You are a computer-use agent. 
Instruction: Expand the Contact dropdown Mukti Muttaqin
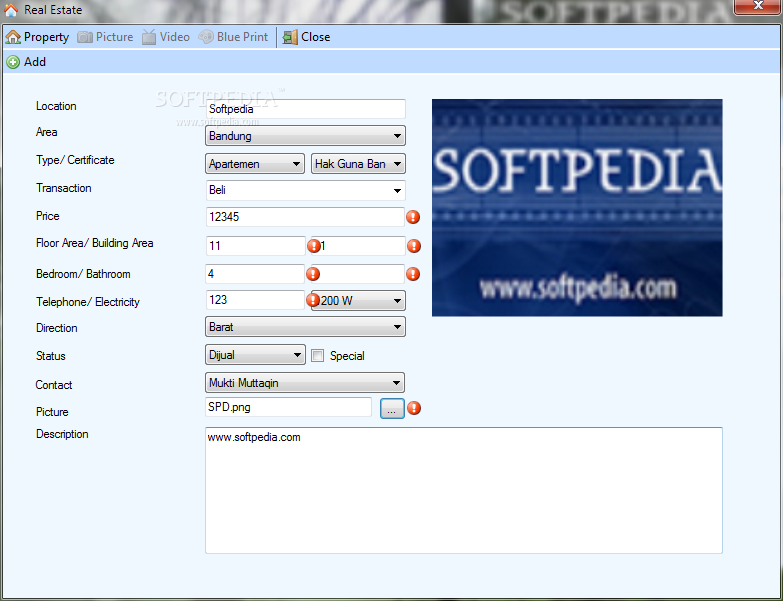click(305, 383)
